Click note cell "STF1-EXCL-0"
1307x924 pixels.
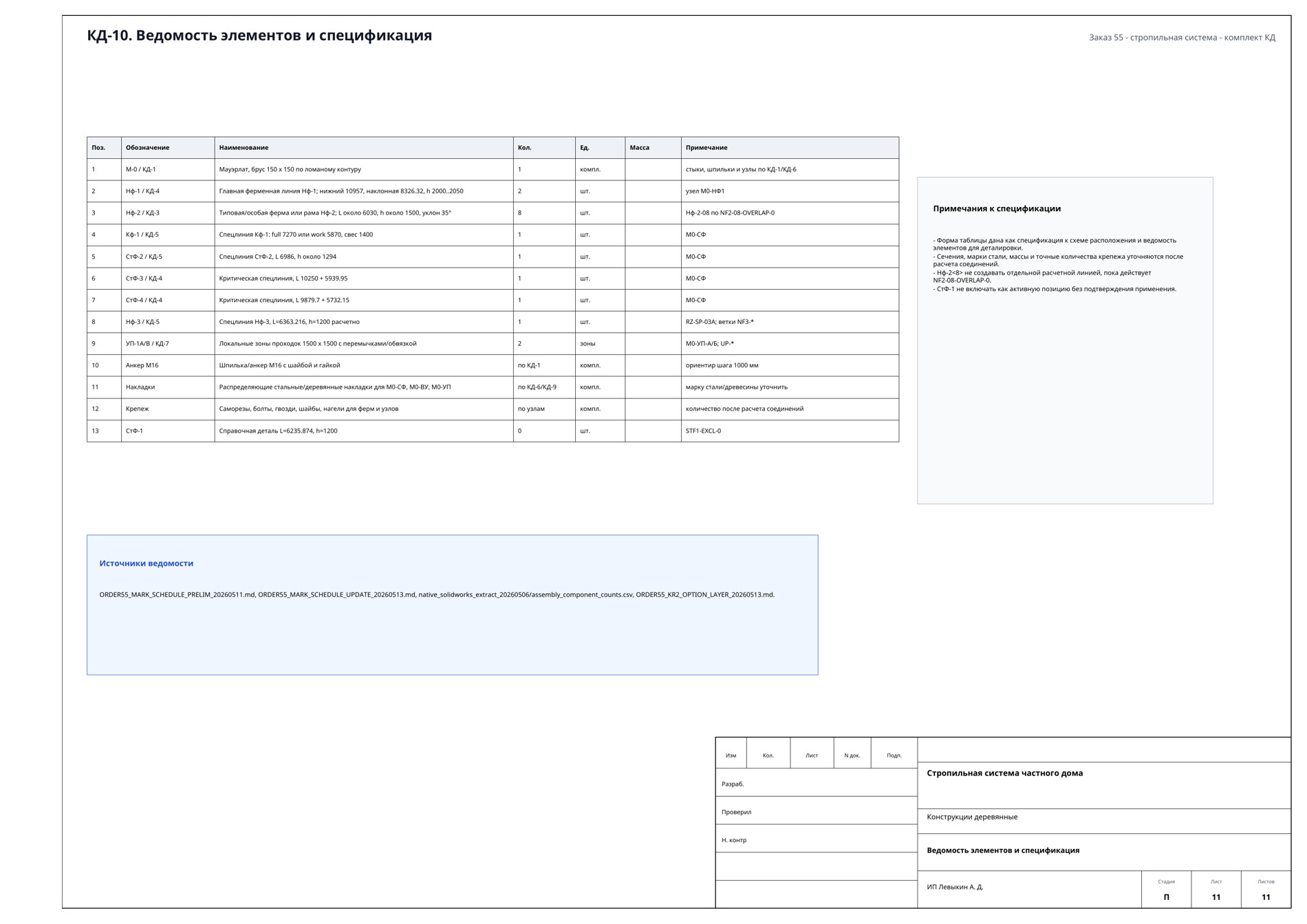point(790,431)
